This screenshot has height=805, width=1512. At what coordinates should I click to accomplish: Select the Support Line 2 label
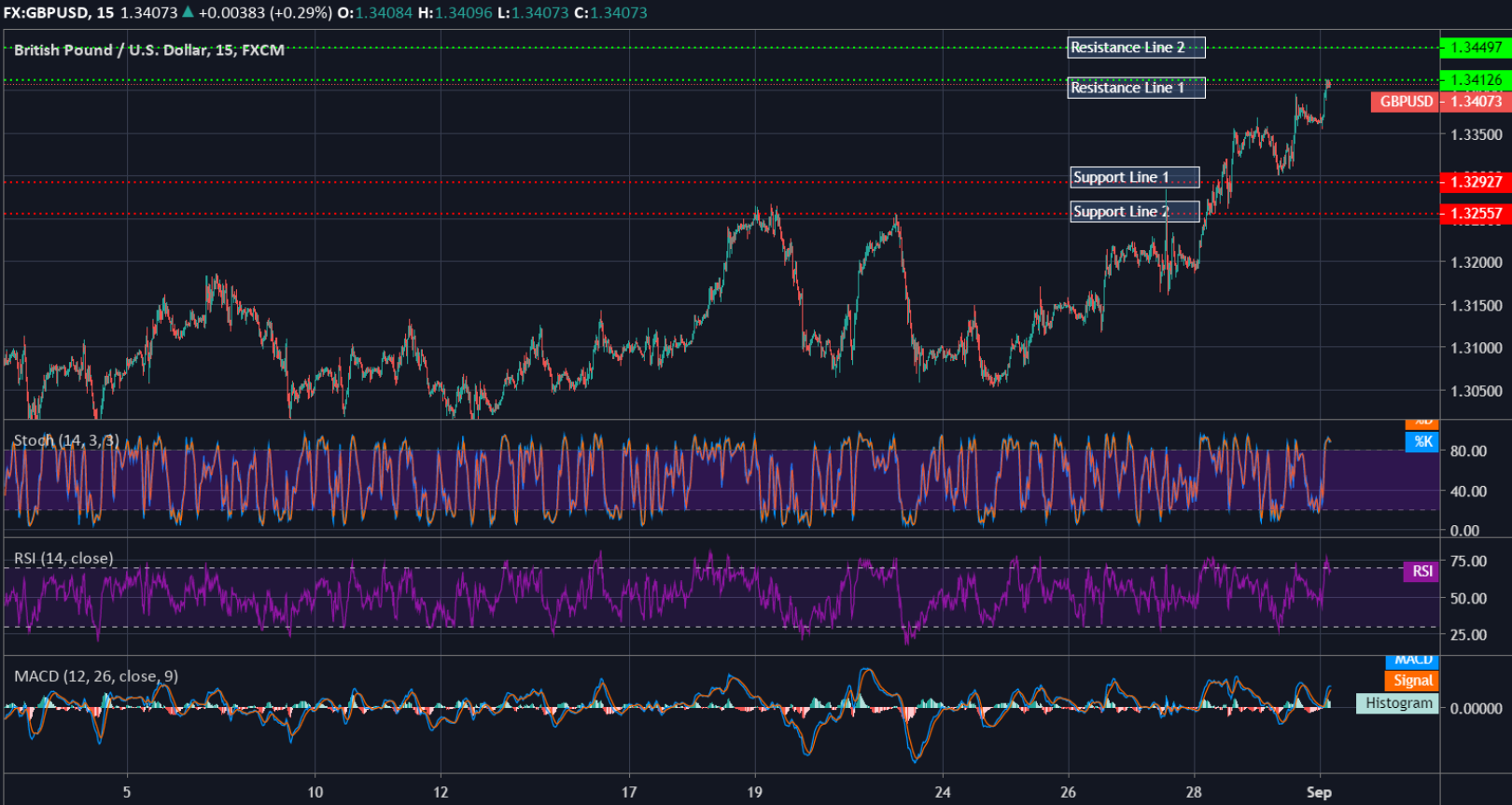pyautogui.click(x=1135, y=212)
